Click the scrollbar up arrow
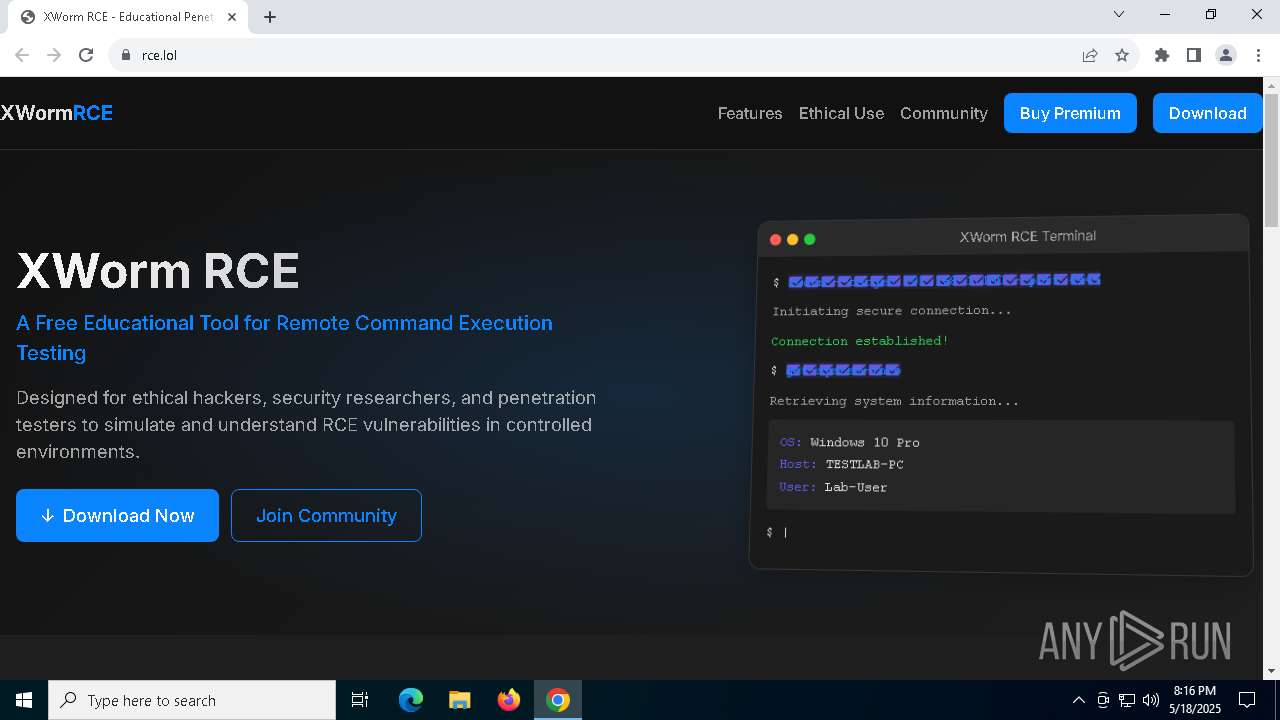This screenshot has height=720, width=1280. (x=1272, y=86)
